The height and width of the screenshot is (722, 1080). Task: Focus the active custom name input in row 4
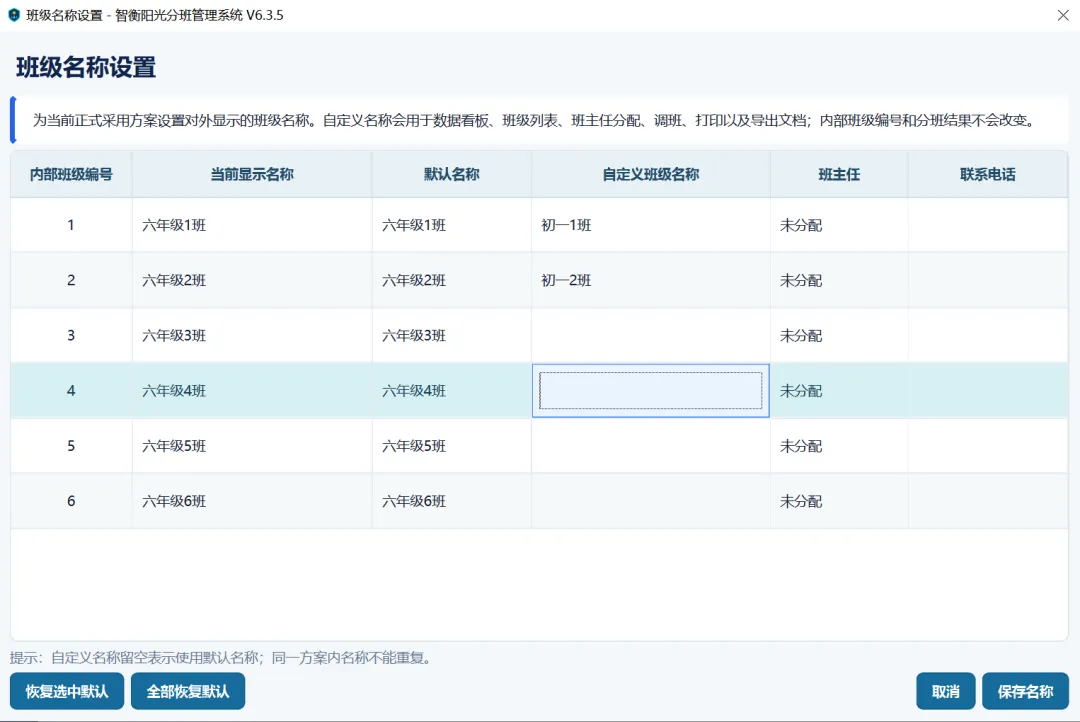point(651,391)
